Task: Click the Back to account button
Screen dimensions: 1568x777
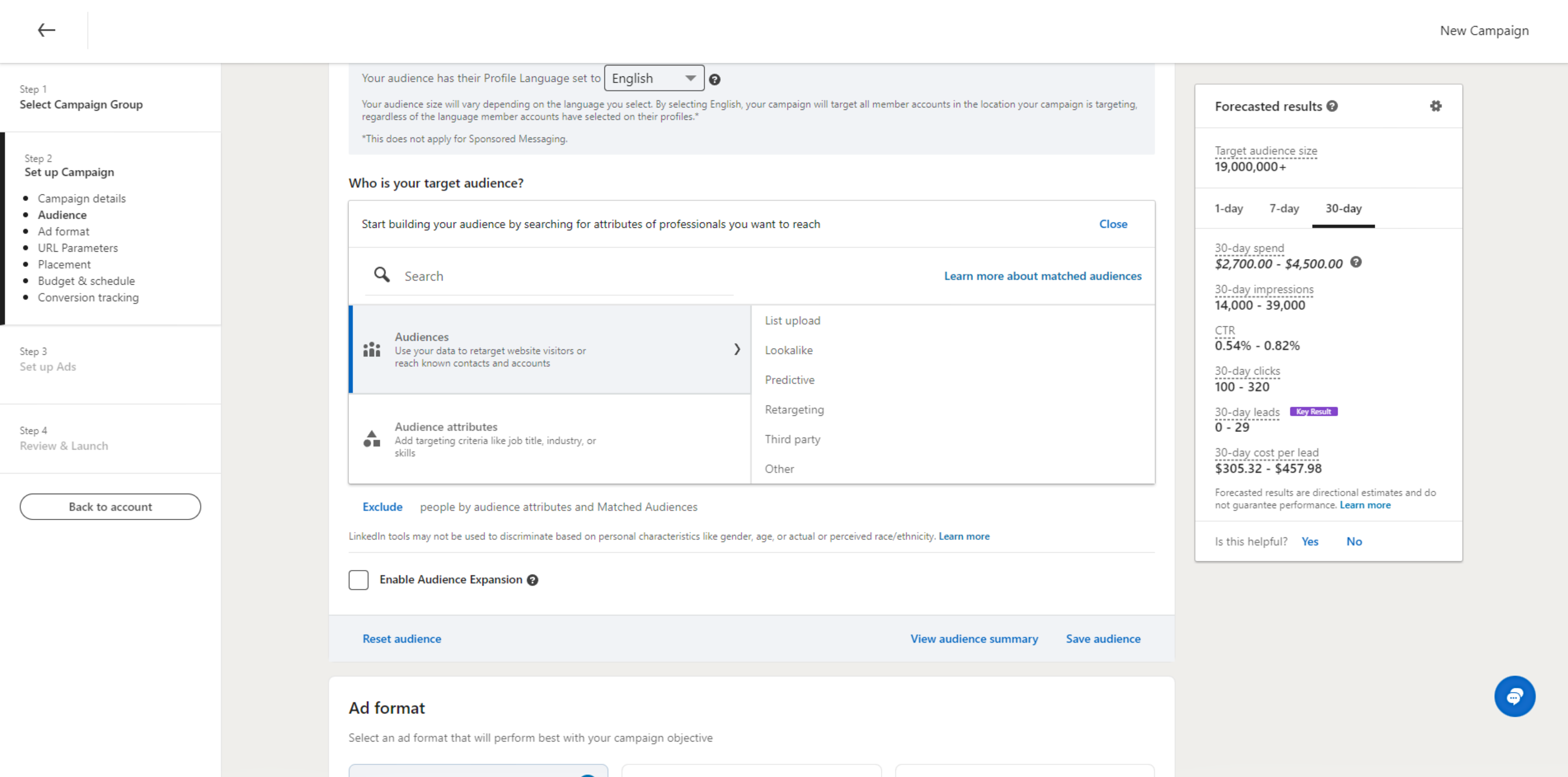Action: (x=110, y=507)
